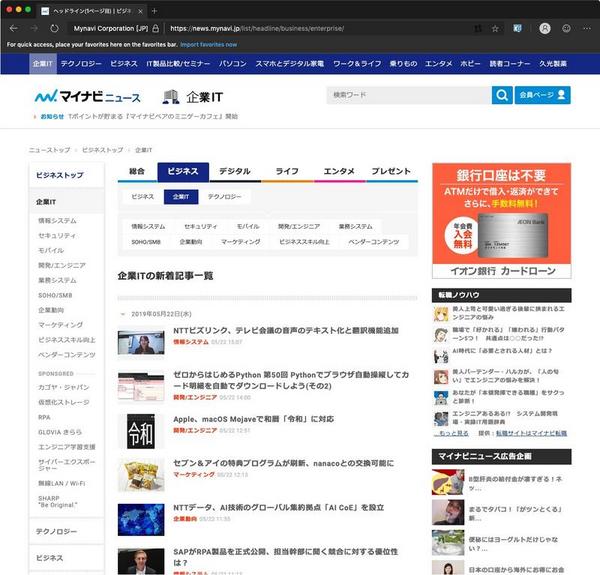Viewport: 600px width, 575px height.
Task: Click the Import favorites now link
Action: pos(209,45)
